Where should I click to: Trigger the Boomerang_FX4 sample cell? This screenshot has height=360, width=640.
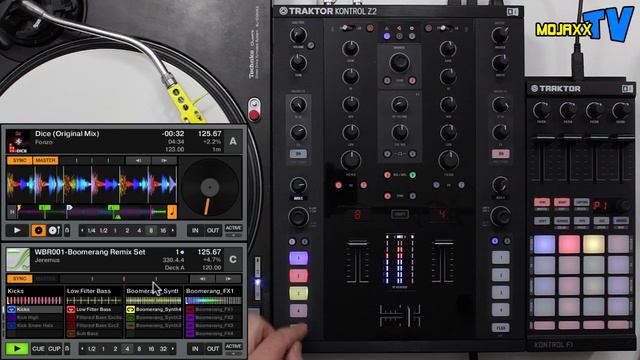pos(213,333)
